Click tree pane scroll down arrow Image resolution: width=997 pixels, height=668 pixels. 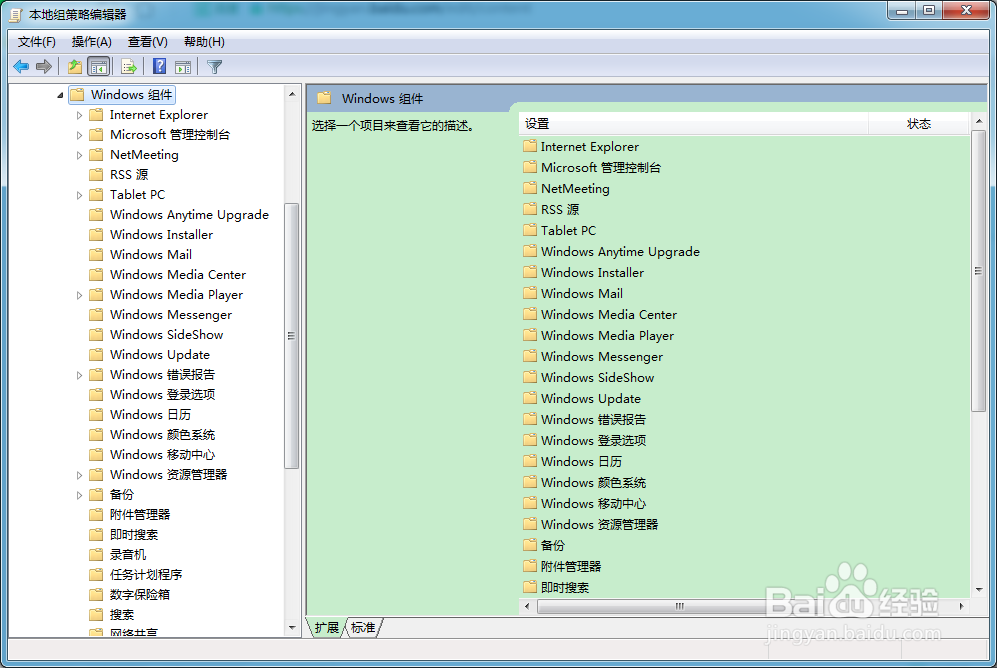292,628
